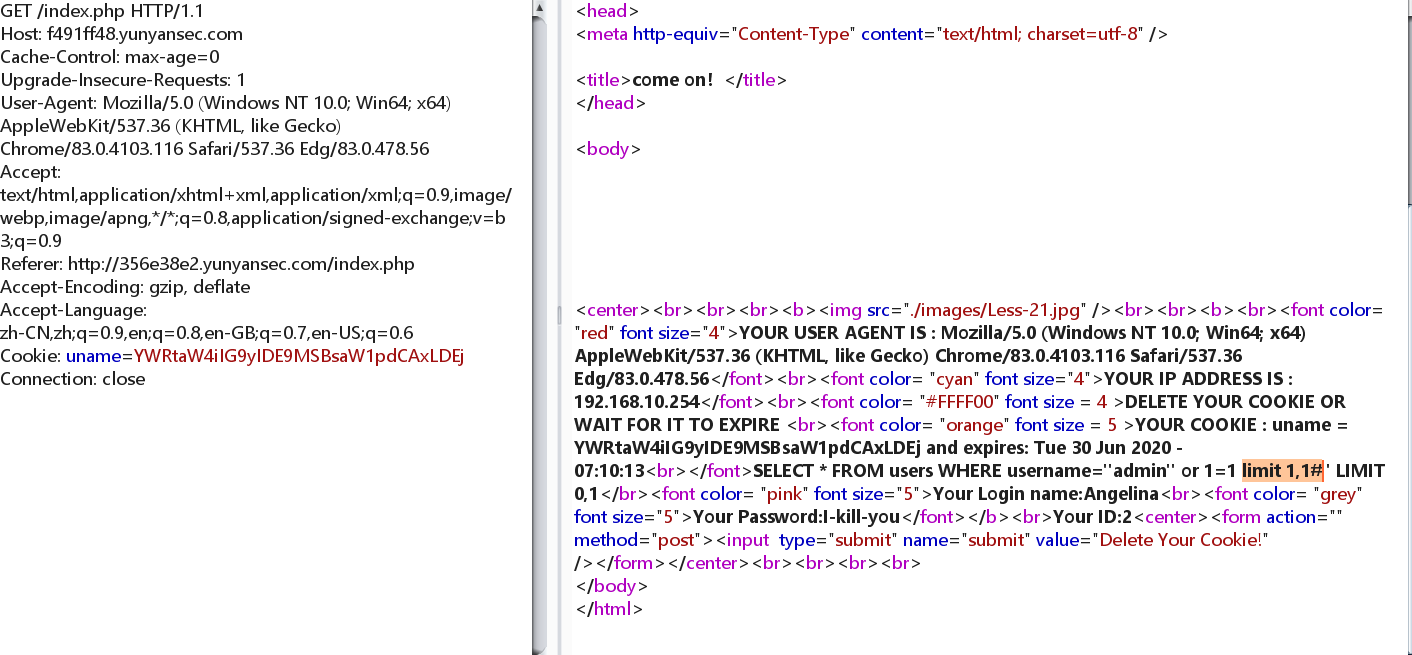Click the scroll-up arrow of request panel scrollbar
The width and height of the screenshot is (1412, 655).
tap(539, 8)
